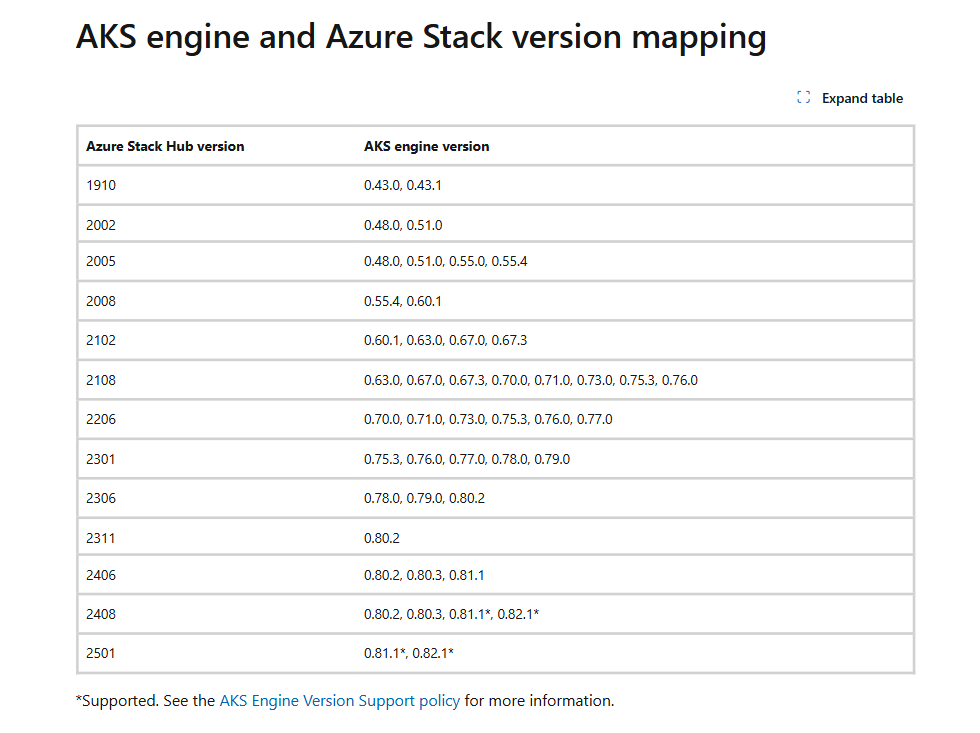Screen dimensions: 980x733
Task: Select the 2501 version cell
Action: pyautogui.click(x=102, y=653)
